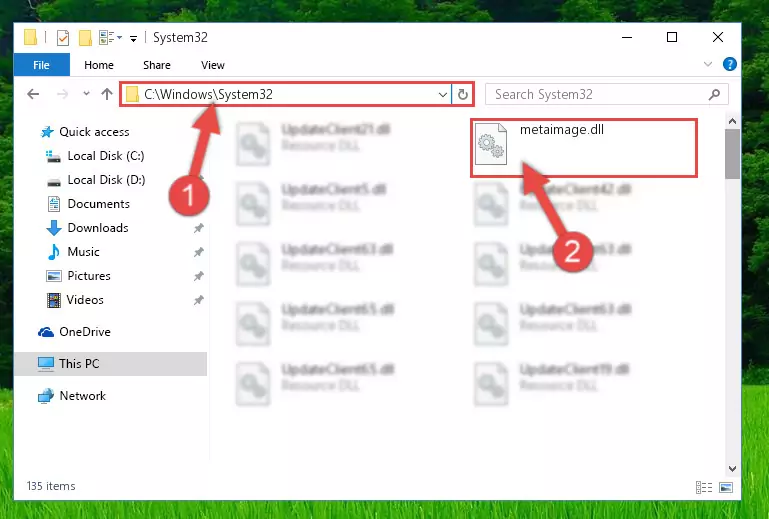
Task: Click the Search System32 field
Action: coord(607,94)
